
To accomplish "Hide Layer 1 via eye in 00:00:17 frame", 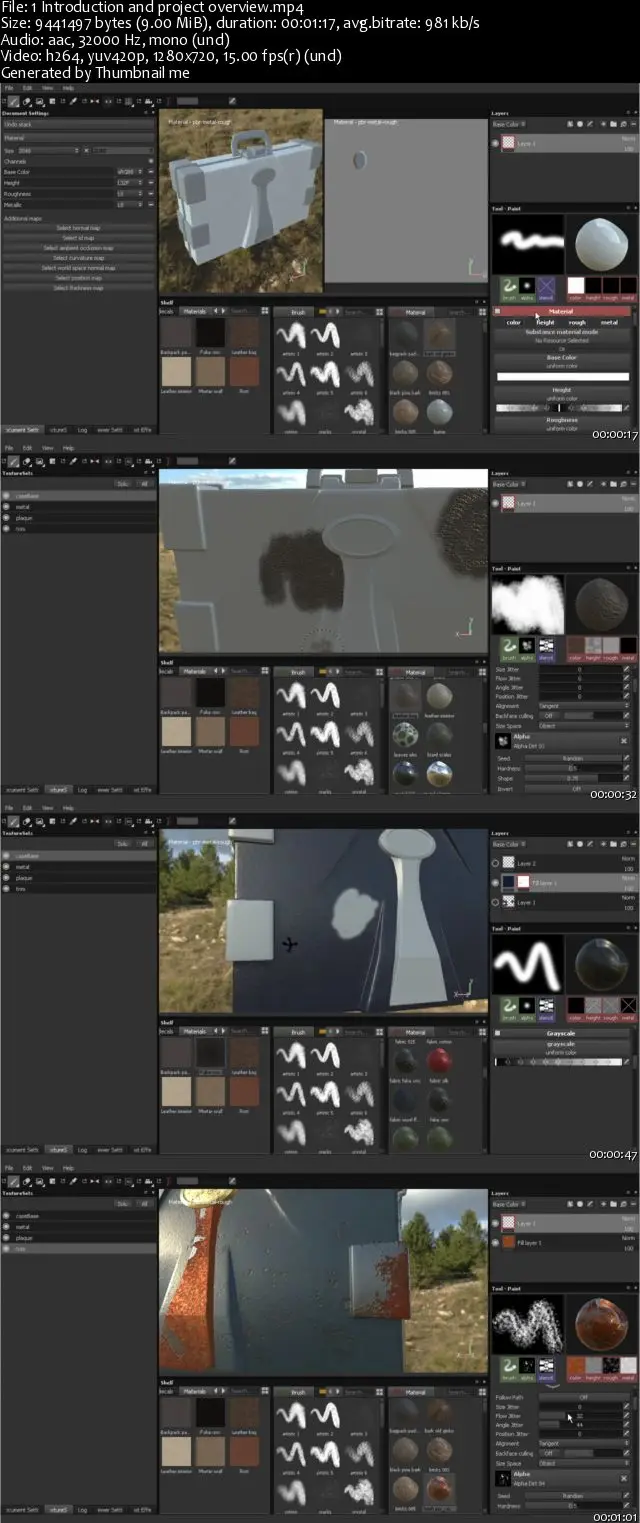I will pyautogui.click(x=496, y=143).
